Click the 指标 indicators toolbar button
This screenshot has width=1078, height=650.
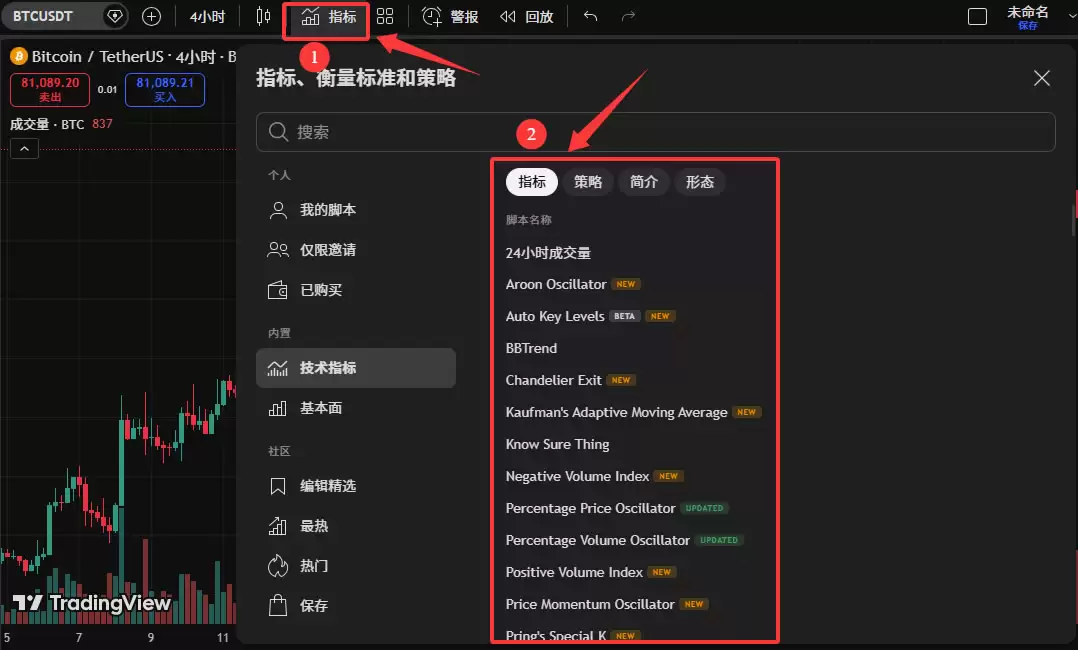coord(329,17)
